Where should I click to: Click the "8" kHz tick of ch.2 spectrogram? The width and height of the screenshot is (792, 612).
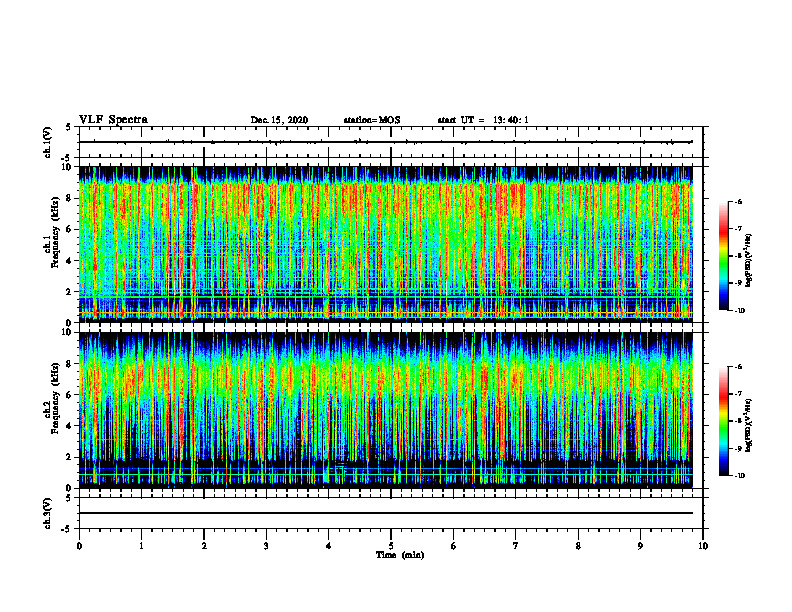point(70,364)
